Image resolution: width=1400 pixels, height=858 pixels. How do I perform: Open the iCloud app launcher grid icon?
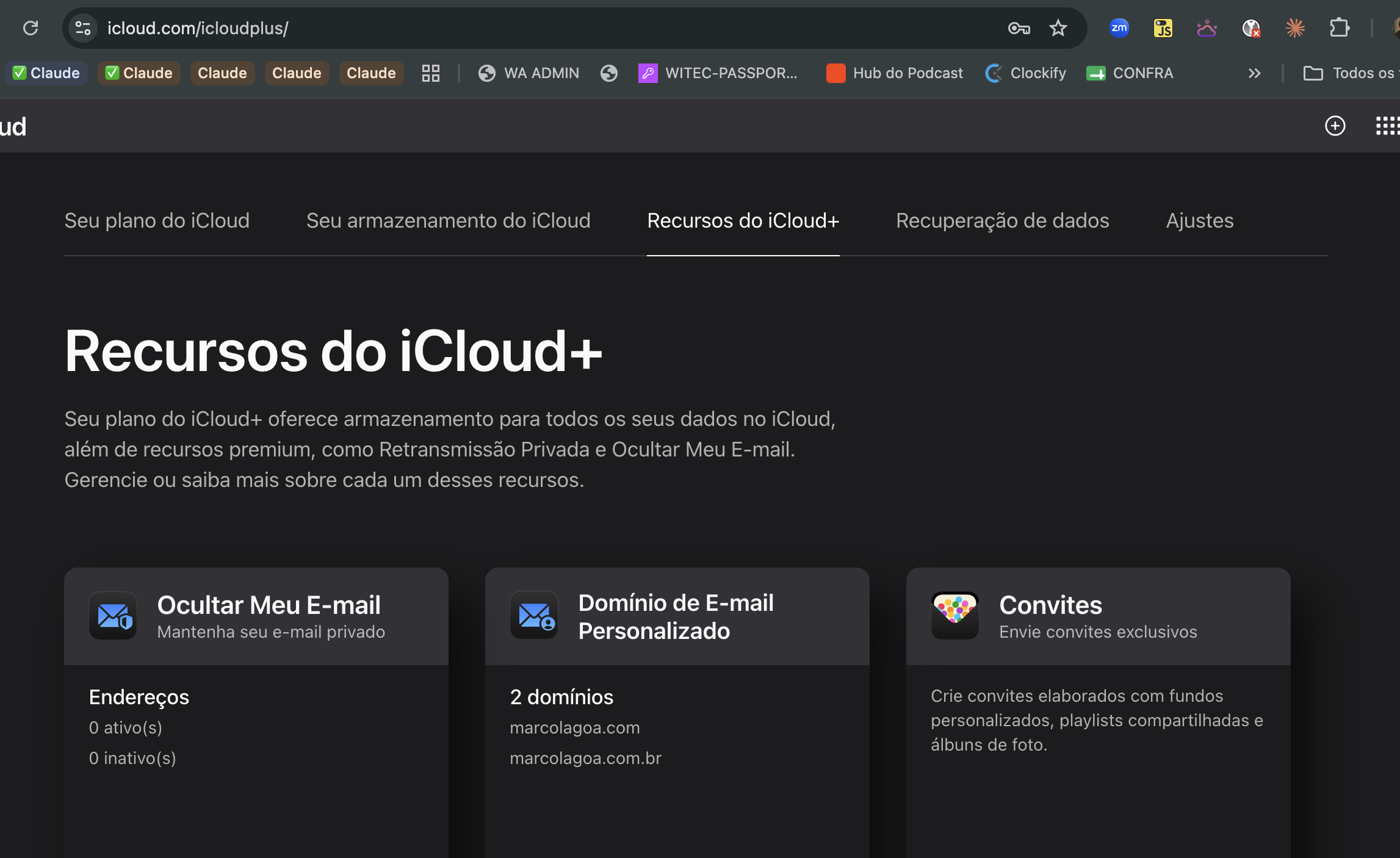pyautogui.click(x=1387, y=126)
